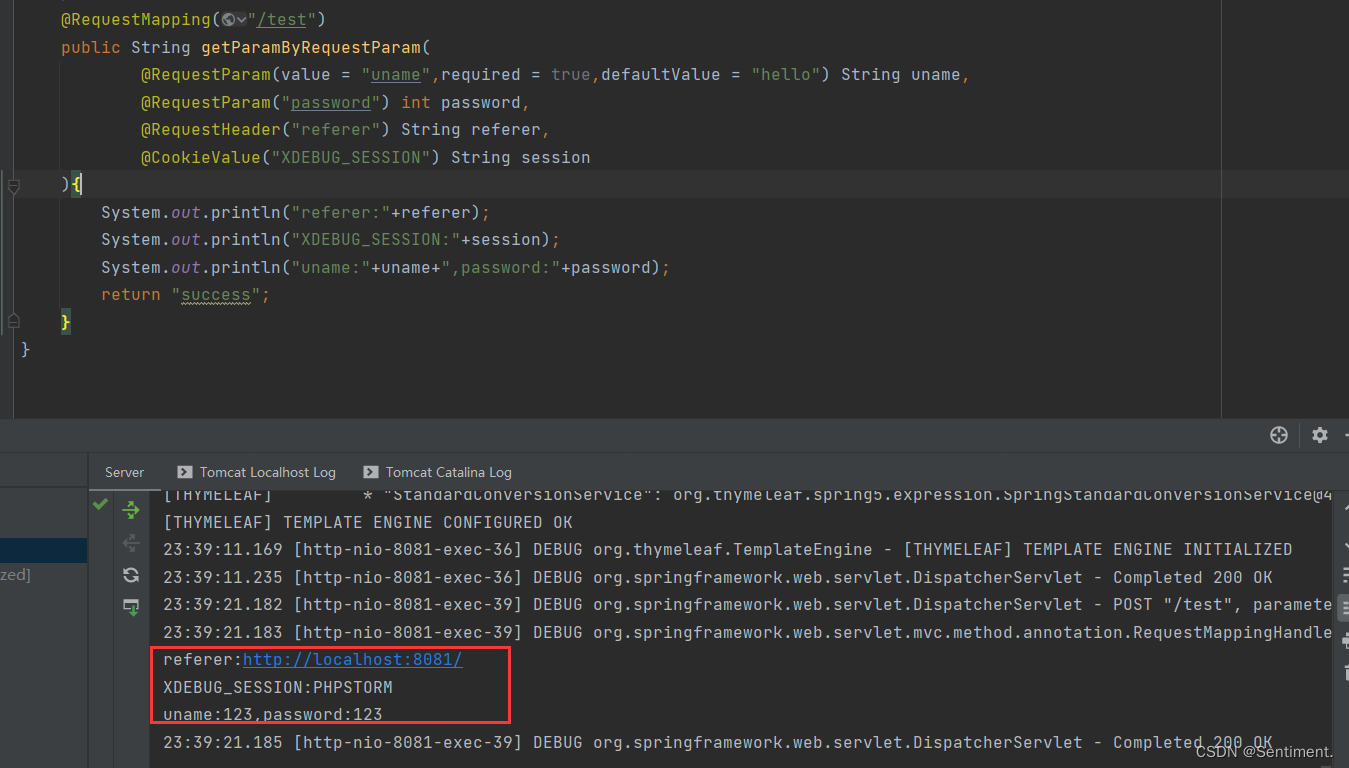1349x768 pixels.
Task: Click the "/test" mapping path string
Action: (x=282, y=19)
